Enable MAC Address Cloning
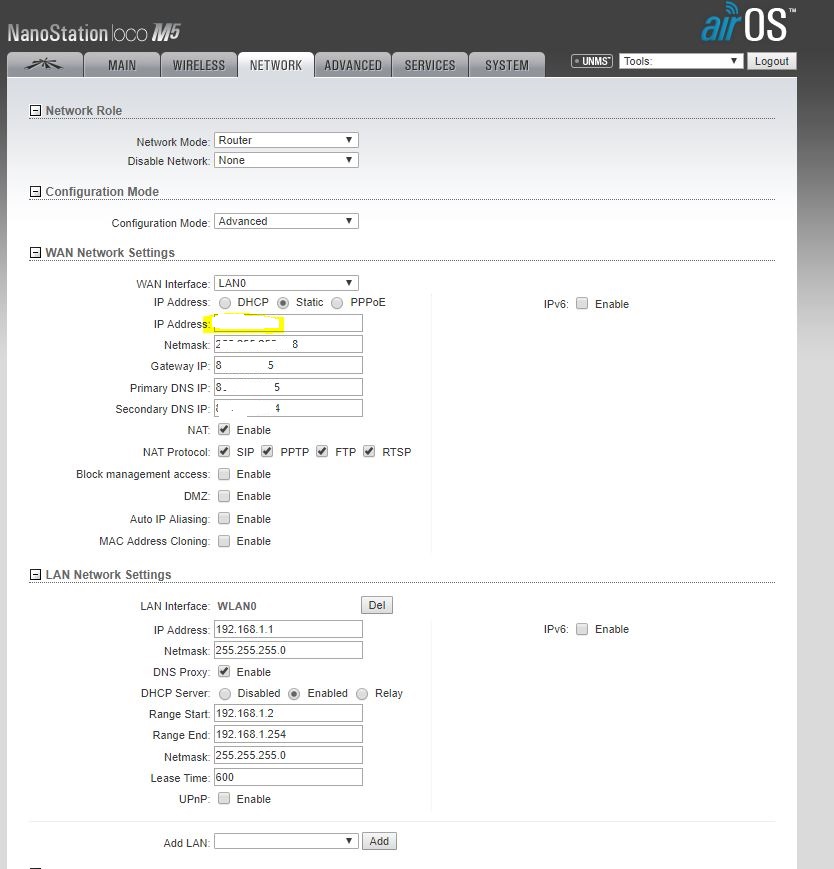The image size is (834, 869). pos(224,541)
